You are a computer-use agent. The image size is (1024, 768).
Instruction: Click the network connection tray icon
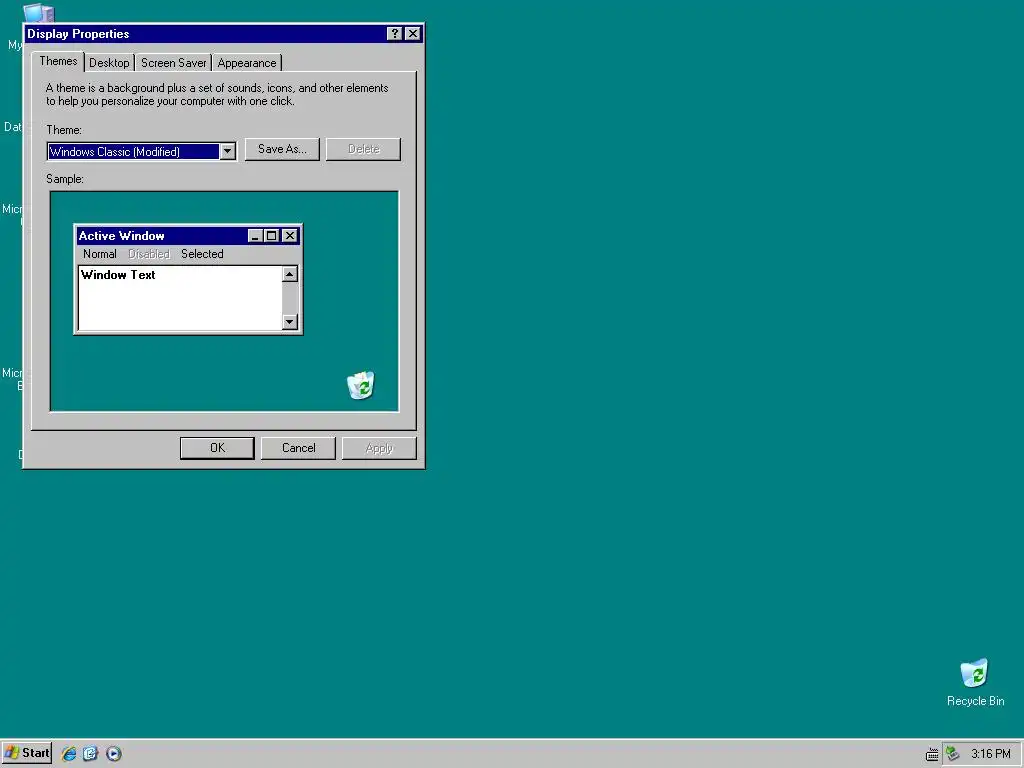953,754
